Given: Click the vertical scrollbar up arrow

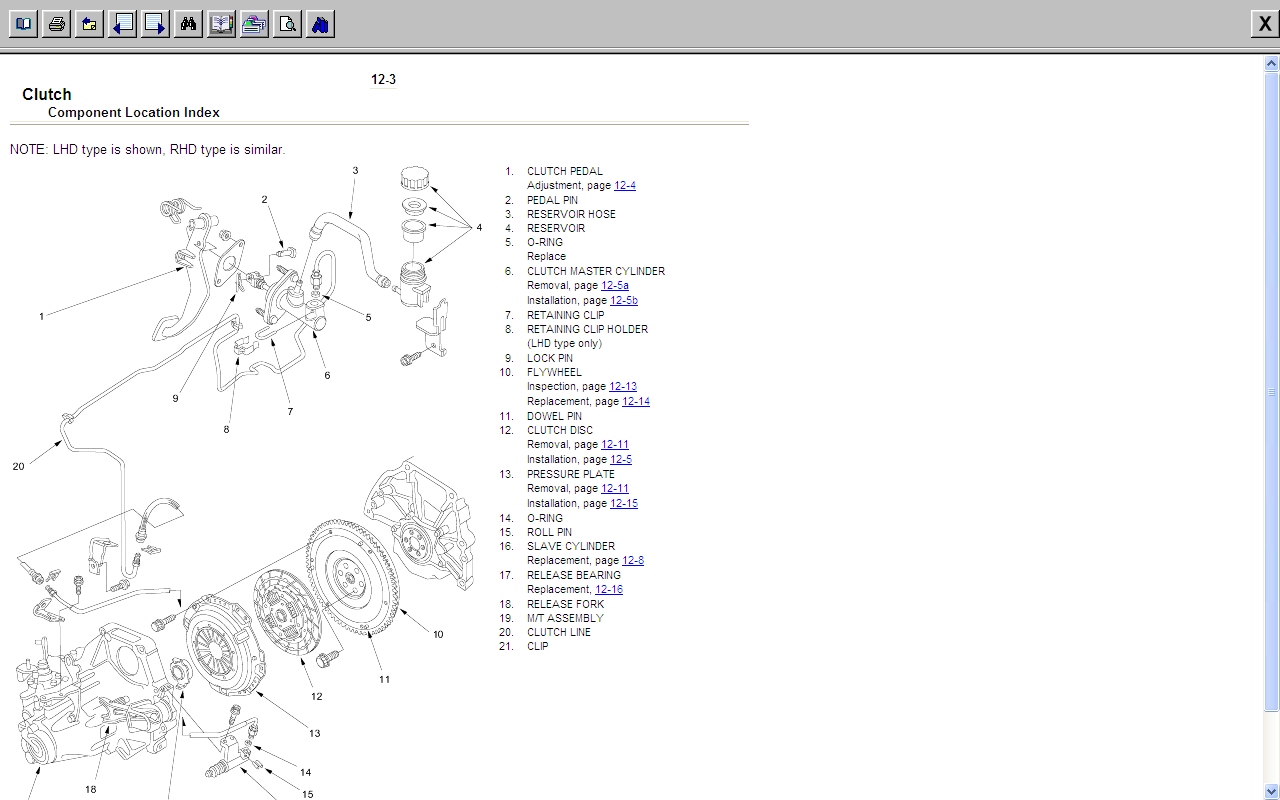Looking at the screenshot, I should [x=1272, y=63].
